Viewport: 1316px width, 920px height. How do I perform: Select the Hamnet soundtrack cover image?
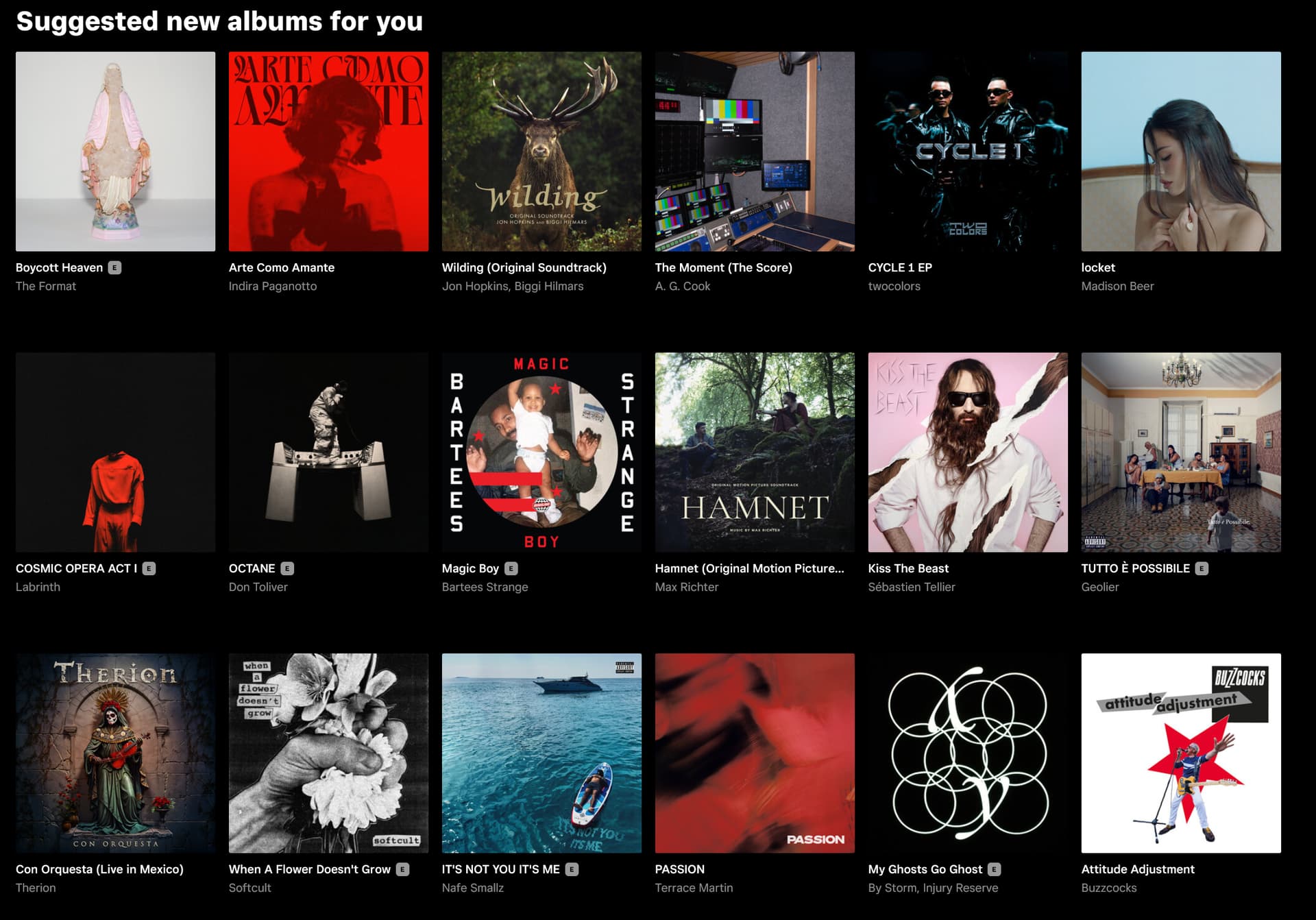[755, 452]
